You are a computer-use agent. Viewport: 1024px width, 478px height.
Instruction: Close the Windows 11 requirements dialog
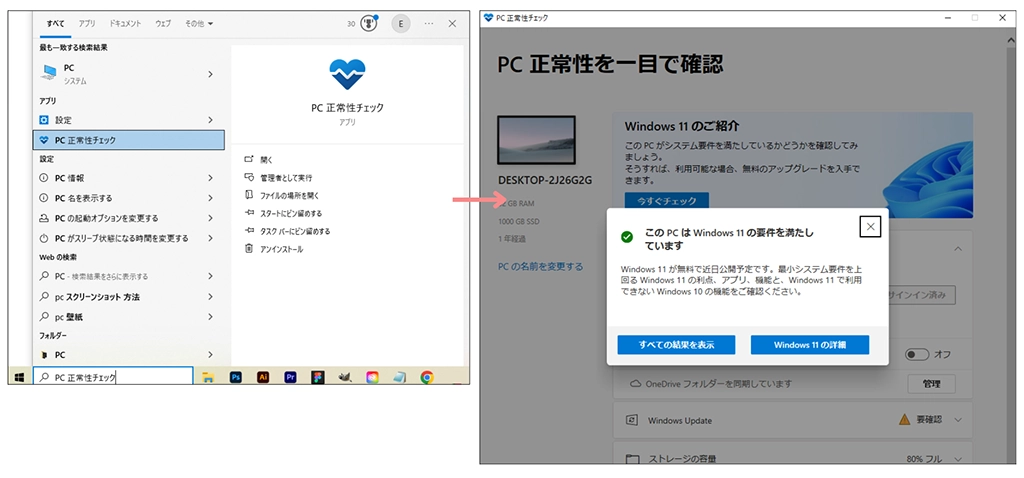pos(870,227)
